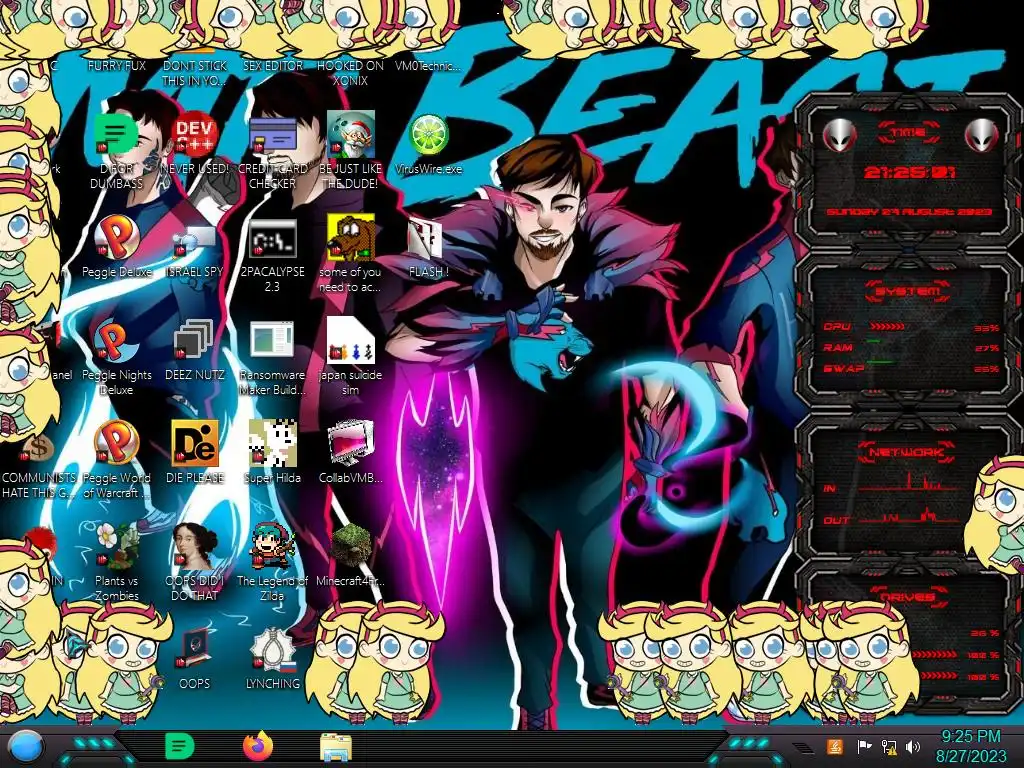Viewport: 1024px width, 768px height.
Task: Click the SYSTEM widget header
Action: click(907, 291)
